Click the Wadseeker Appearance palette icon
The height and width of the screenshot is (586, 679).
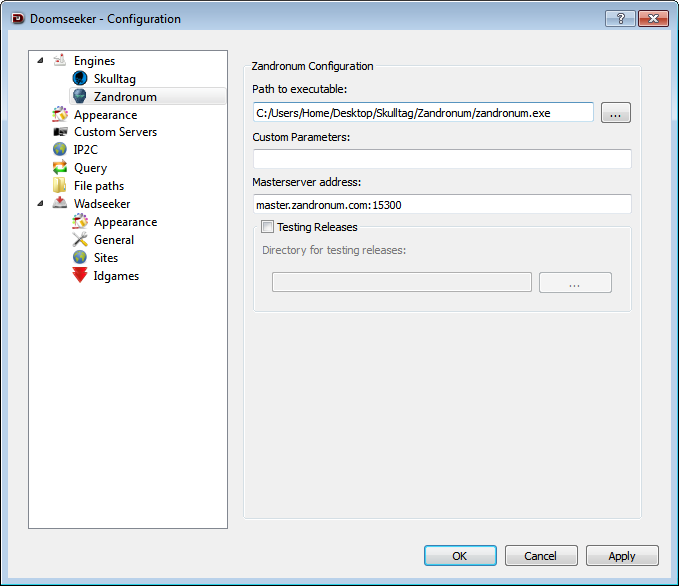[x=80, y=221]
